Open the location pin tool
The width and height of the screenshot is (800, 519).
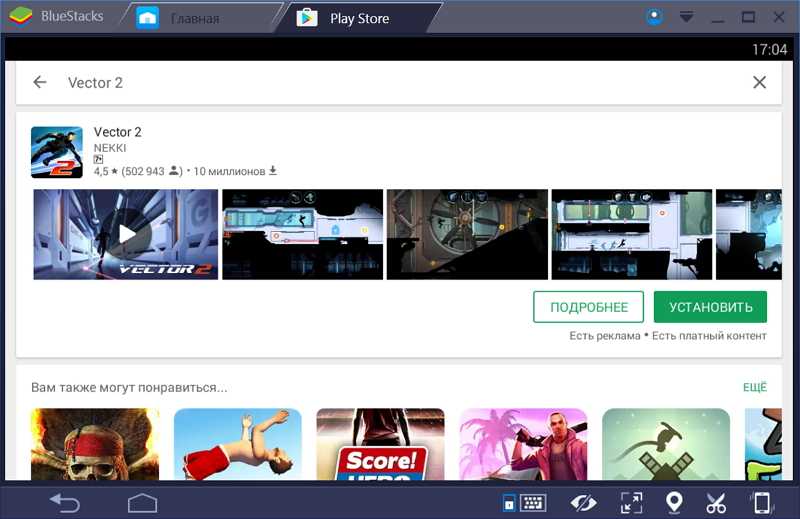[x=674, y=503]
